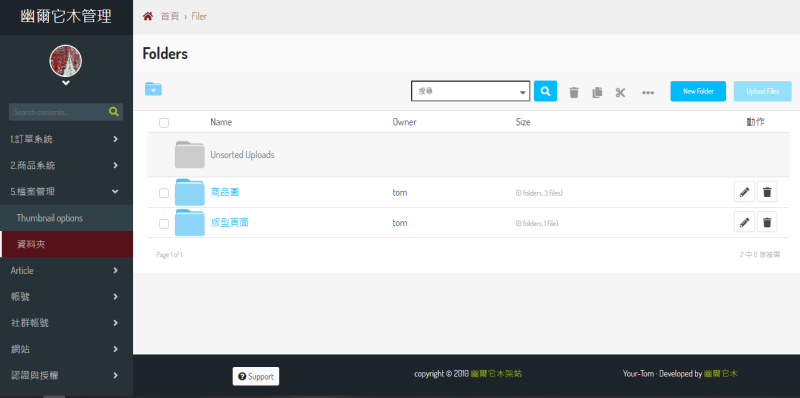Screen dimensions: 800x398
Task: Check the 版型頁面 folder checkbox
Action: (164, 223)
